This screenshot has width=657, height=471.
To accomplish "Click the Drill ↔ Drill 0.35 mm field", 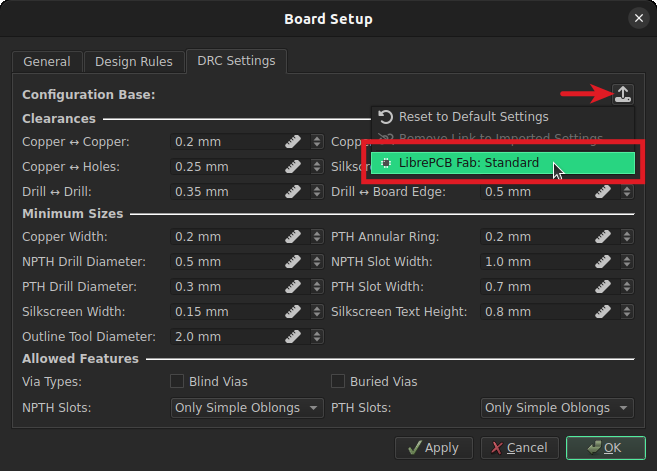I will (247, 192).
